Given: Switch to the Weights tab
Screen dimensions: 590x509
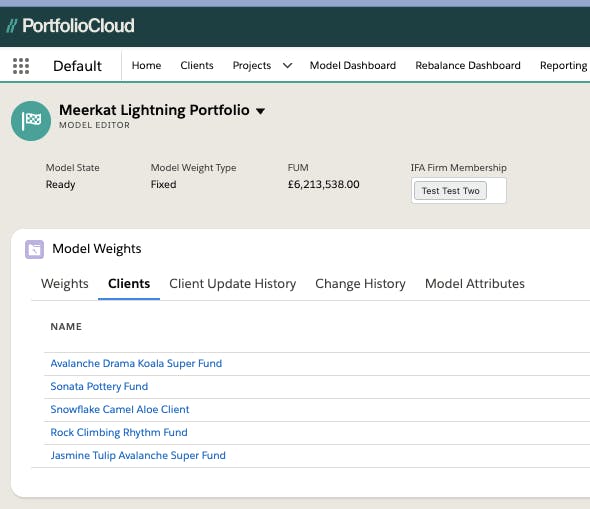Looking at the screenshot, I should (65, 284).
